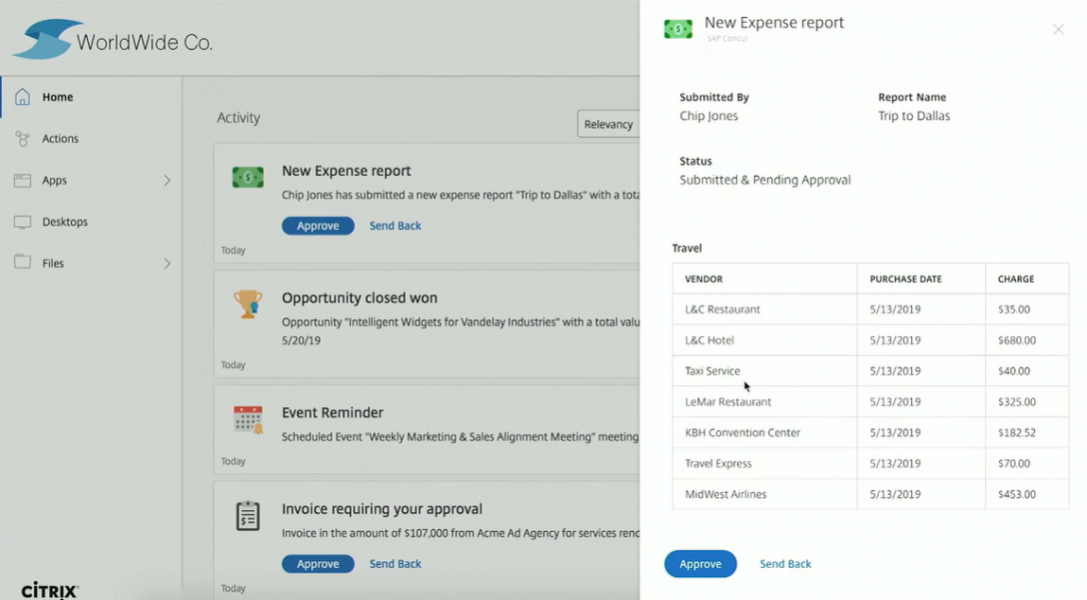Approve the Trip to Dallas expense report
The height and width of the screenshot is (600, 1087).
tap(700, 564)
